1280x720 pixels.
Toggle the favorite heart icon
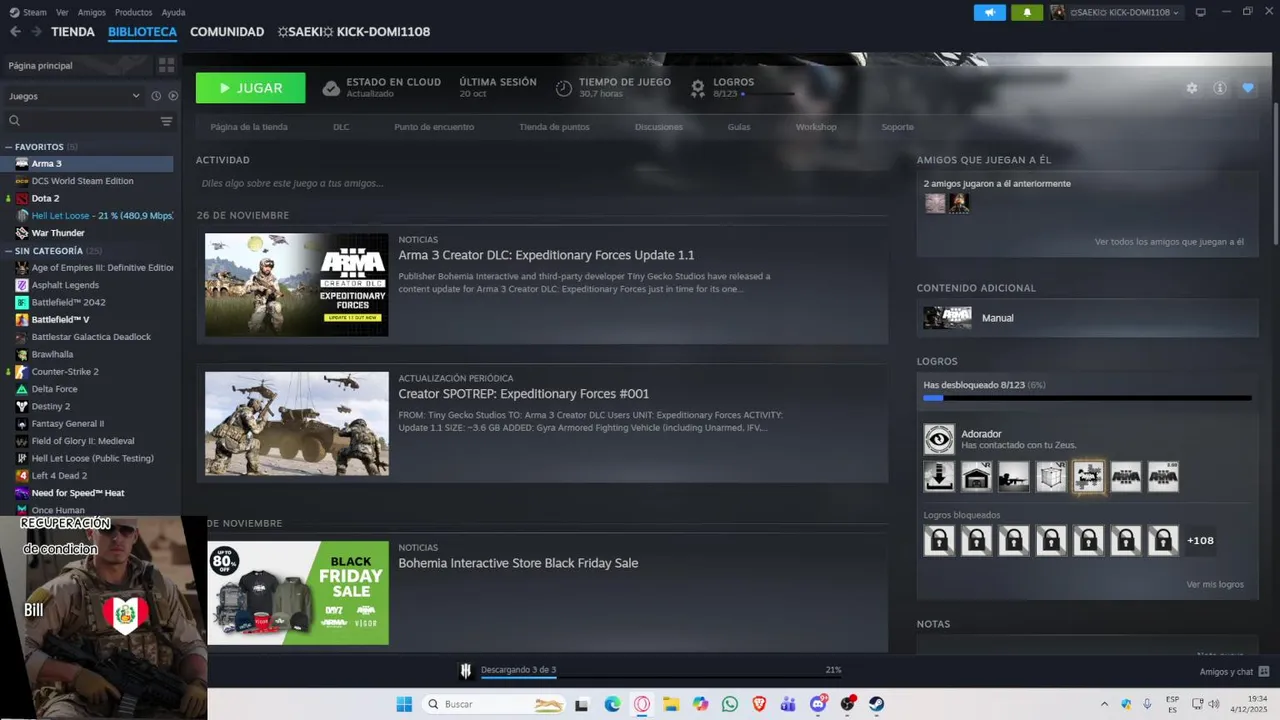1247,88
